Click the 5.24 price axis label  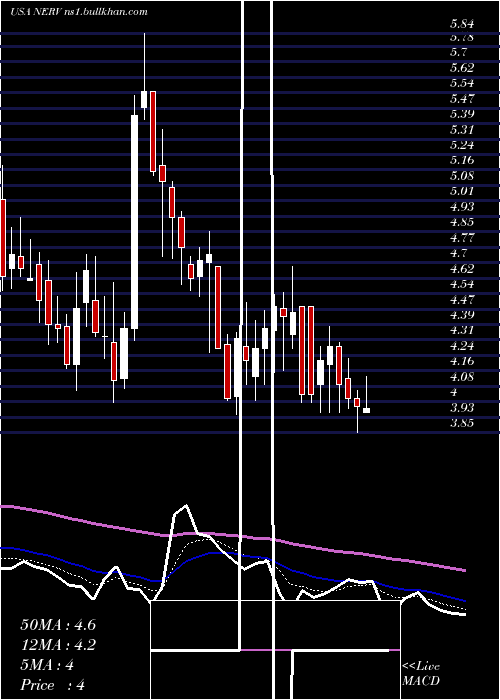462,145
